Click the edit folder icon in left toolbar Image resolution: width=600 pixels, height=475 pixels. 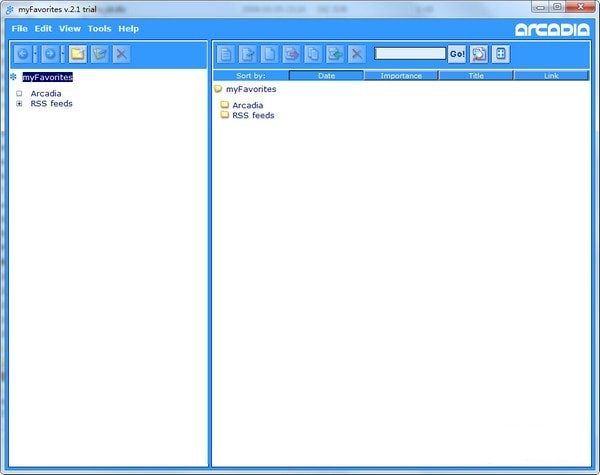(x=100, y=54)
